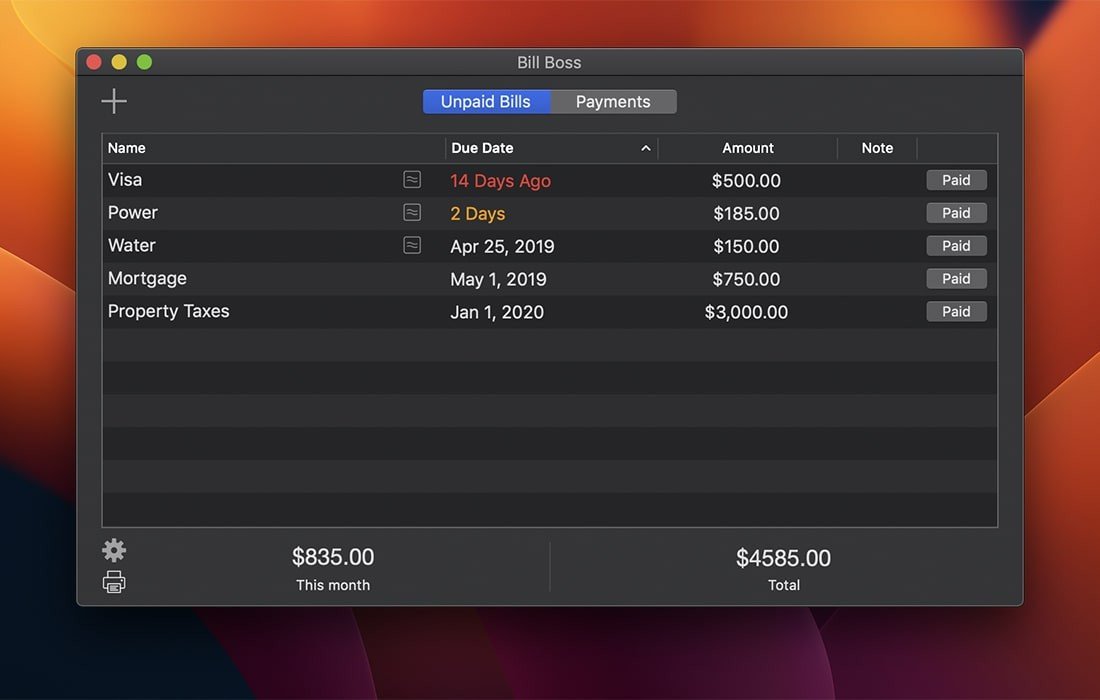The image size is (1100, 700).
Task: Toggle sort order using Due Date arrow
Action: (646, 148)
